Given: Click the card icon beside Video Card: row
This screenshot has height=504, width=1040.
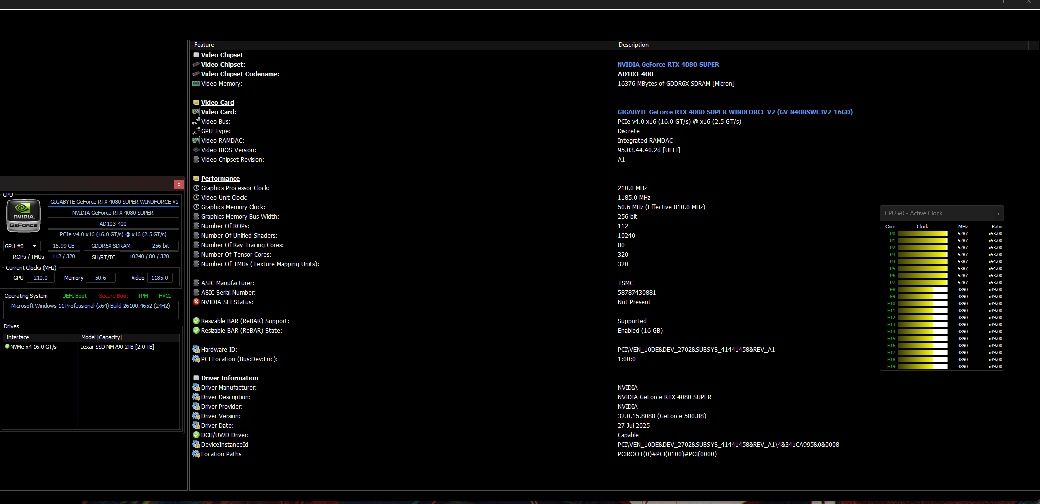Looking at the screenshot, I should pos(196,112).
